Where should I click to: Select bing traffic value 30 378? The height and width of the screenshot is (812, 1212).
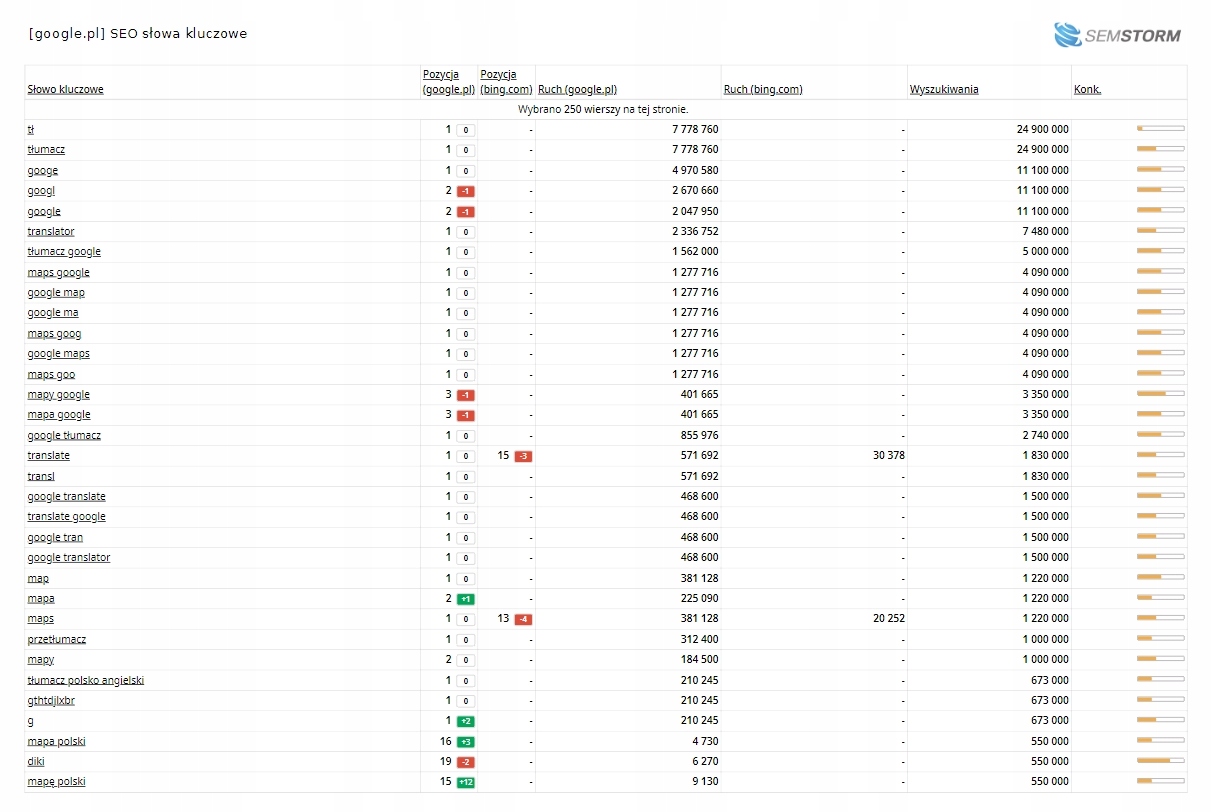point(887,456)
